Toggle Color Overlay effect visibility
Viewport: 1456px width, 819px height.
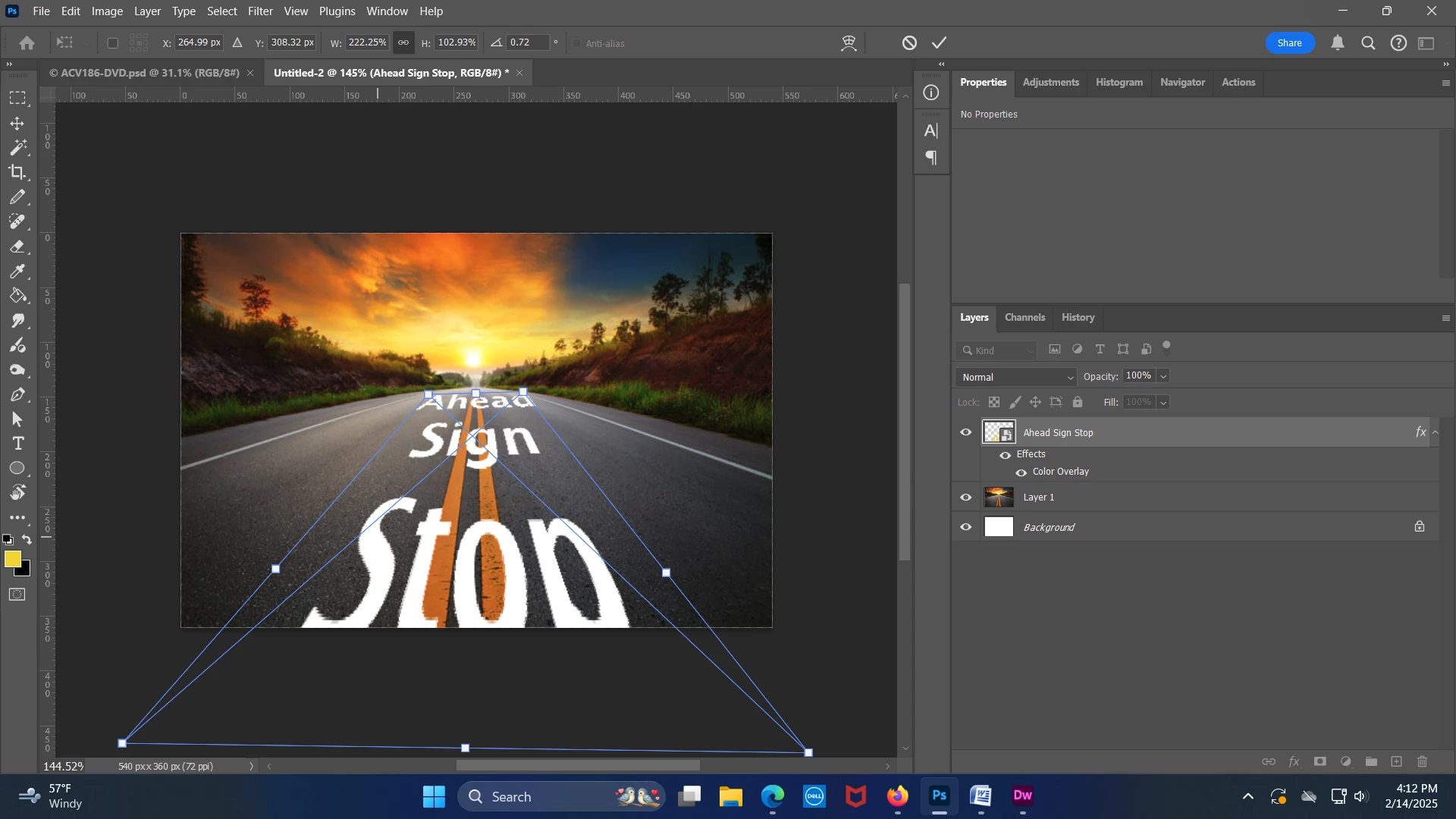pos(1021,472)
